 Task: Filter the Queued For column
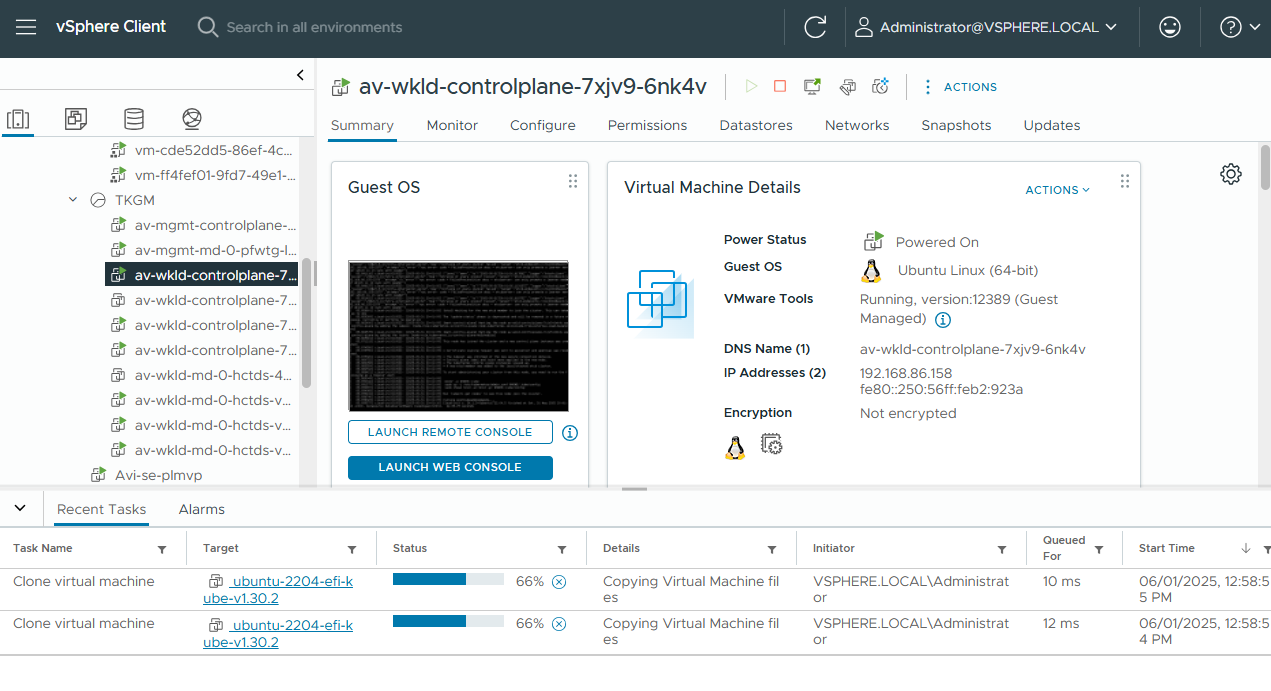(x=1099, y=550)
